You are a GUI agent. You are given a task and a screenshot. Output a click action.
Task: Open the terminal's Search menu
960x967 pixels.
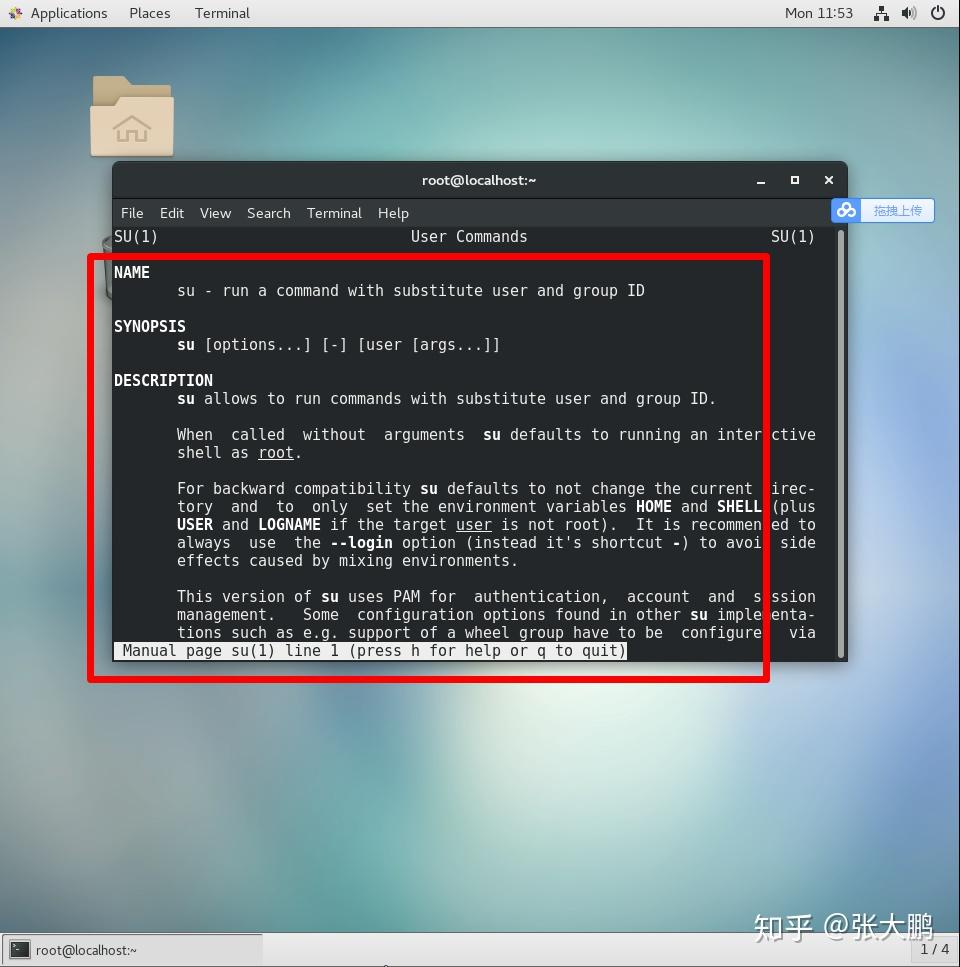pyautogui.click(x=268, y=213)
